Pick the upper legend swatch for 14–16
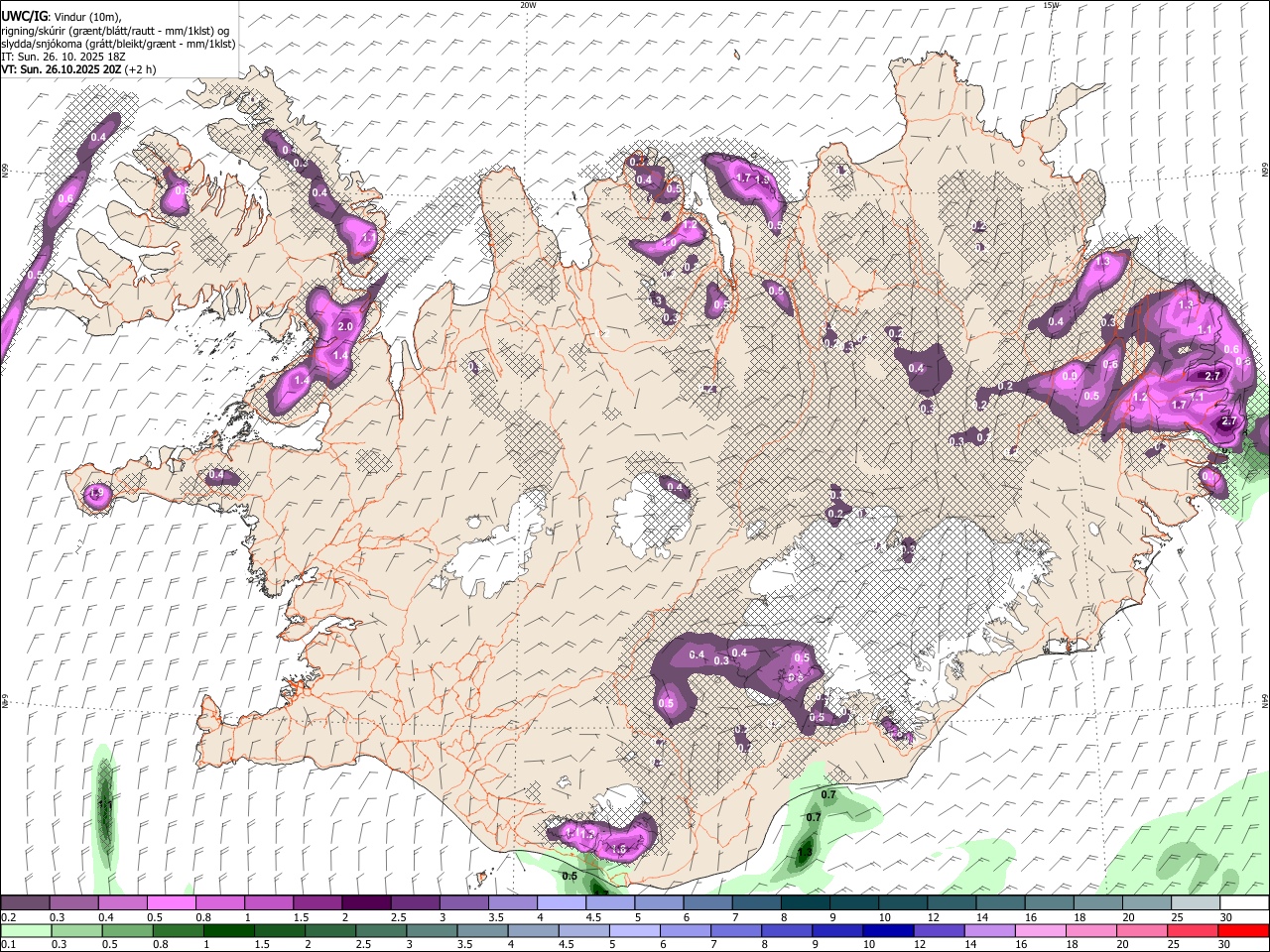1270x952 pixels. point(999,903)
